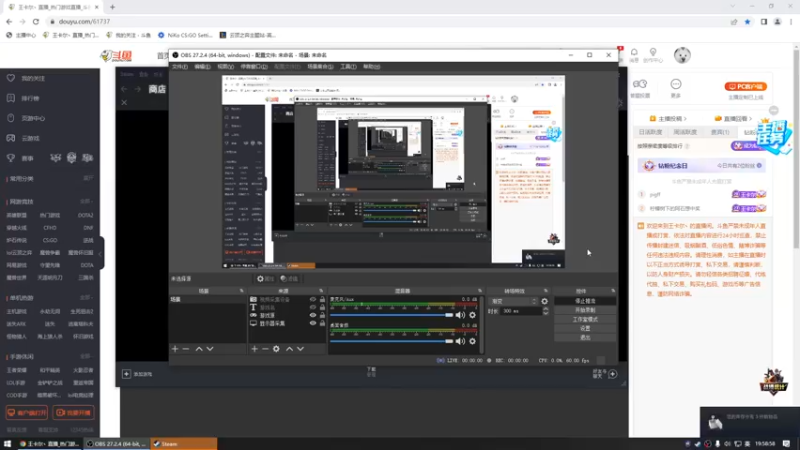Enable 工作室模式 in OBS
Image resolution: width=800 pixels, height=450 pixels.
(585, 319)
